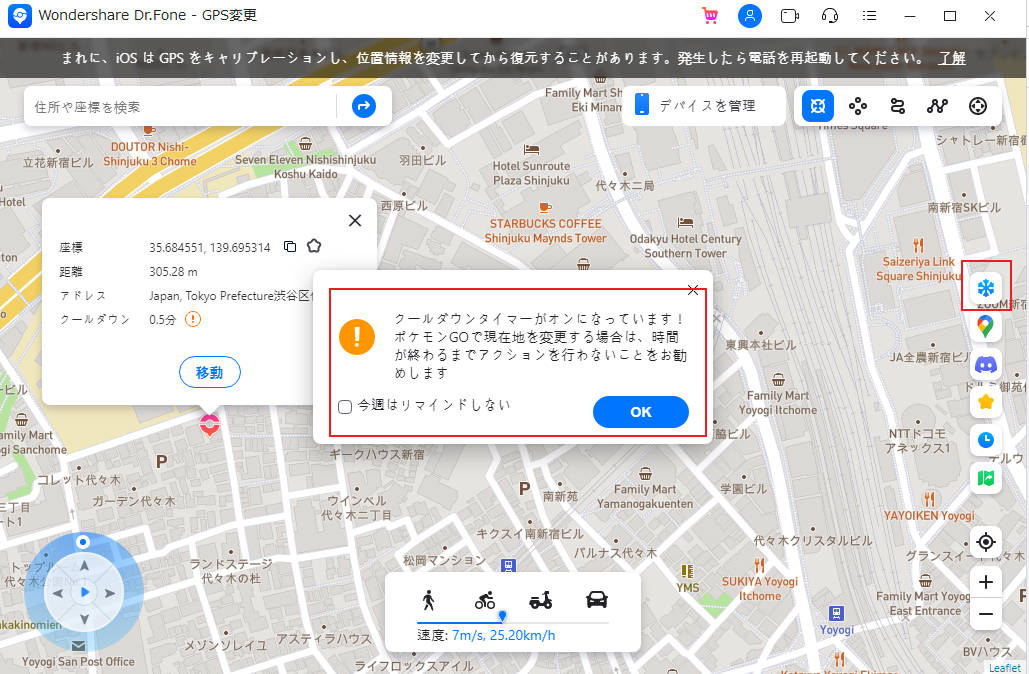Open the history clock icon

point(986,440)
